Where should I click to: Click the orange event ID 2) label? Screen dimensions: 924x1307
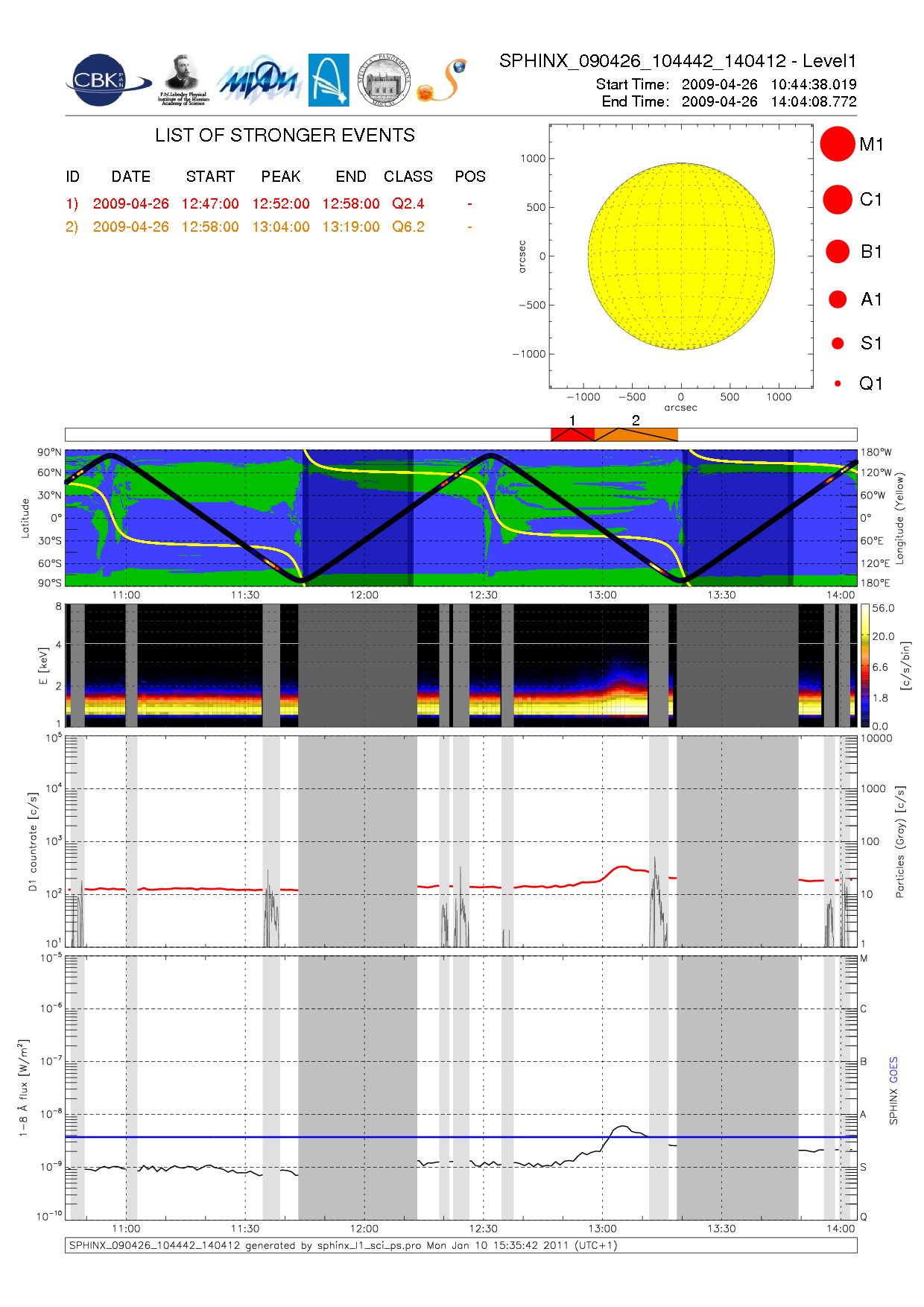pos(72,227)
